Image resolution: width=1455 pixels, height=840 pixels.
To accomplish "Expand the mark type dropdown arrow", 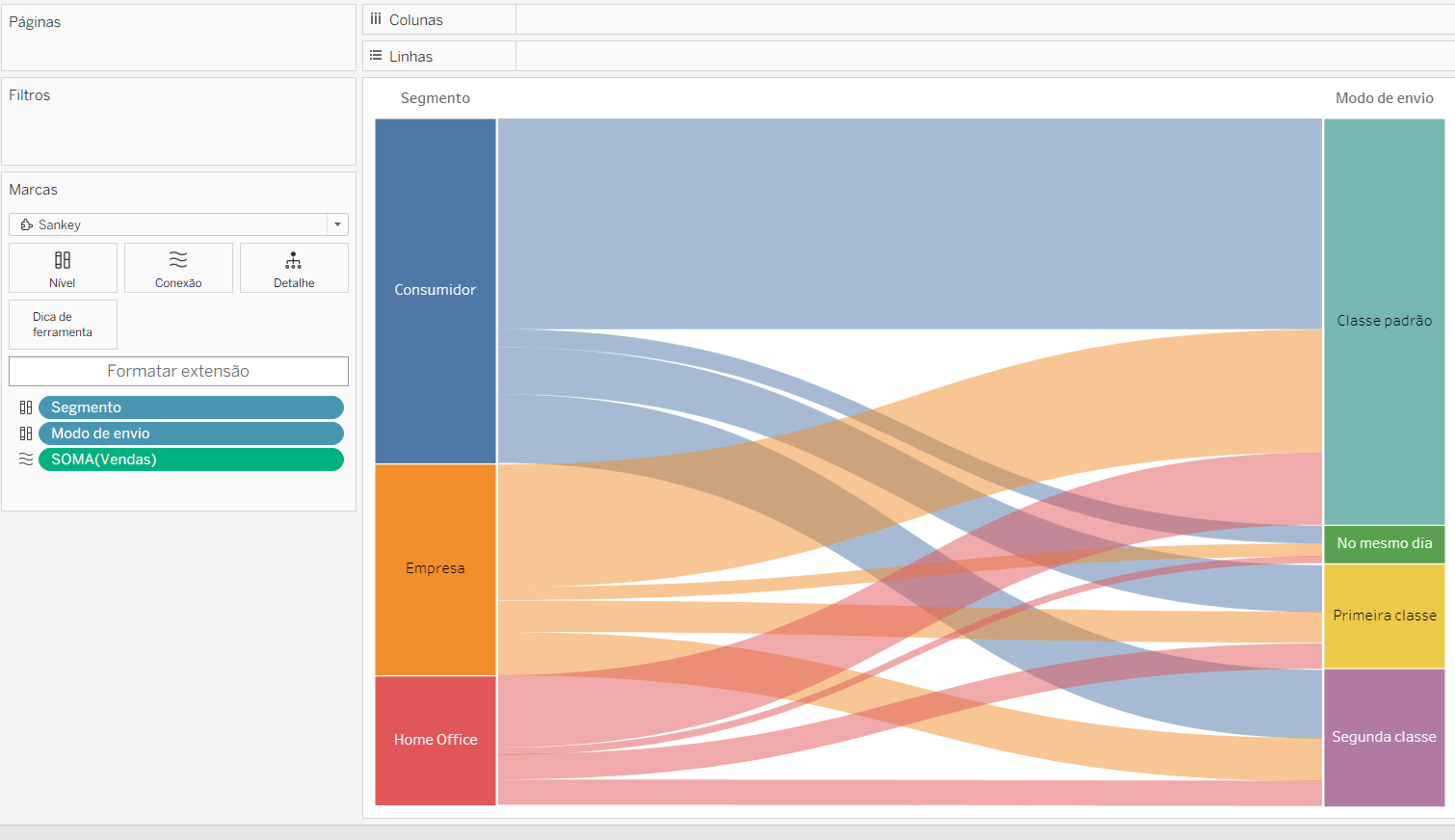I will pos(337,224).
